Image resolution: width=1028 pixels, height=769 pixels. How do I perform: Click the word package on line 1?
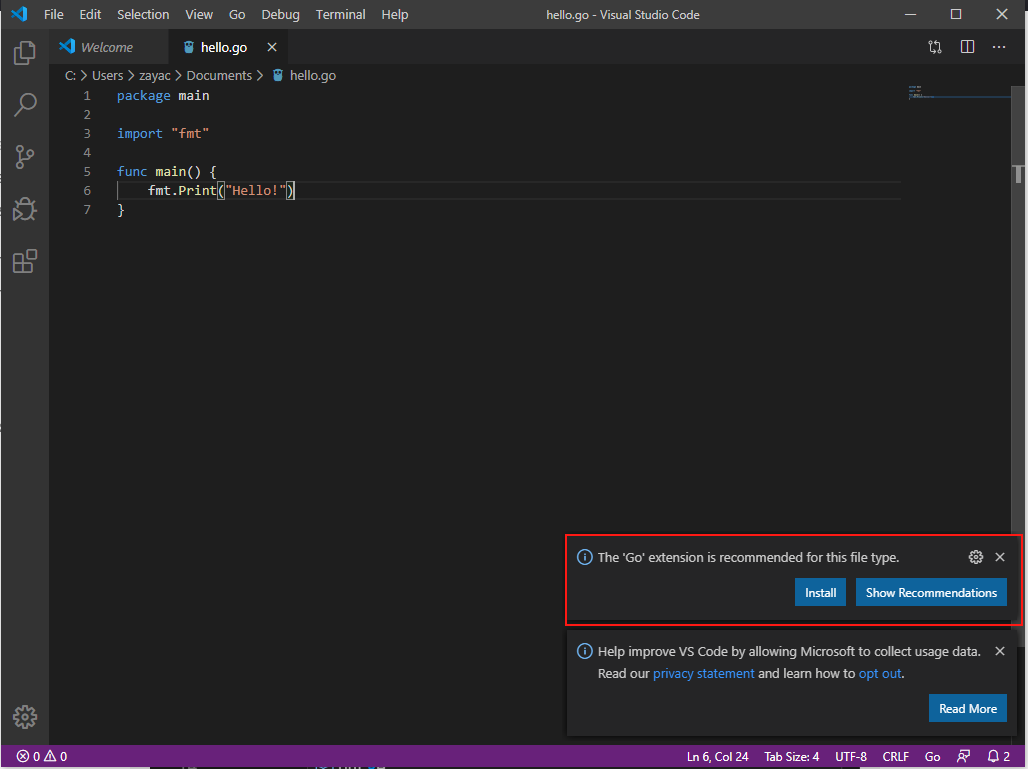pyautogui.click(x=144, y=96)
